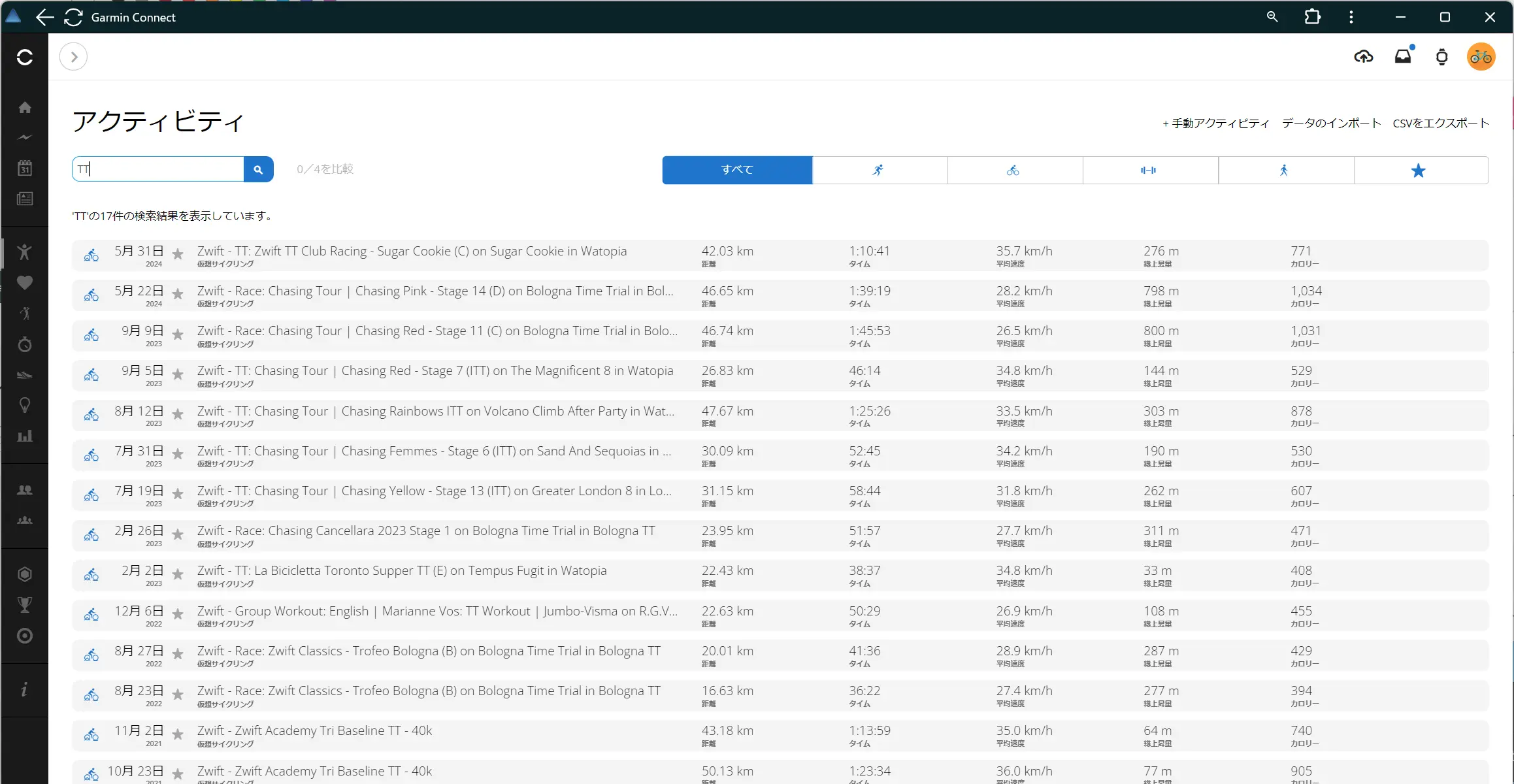This screenshot has width=1514, height=784.
Task: Favorite the 12月 6日 Group Workout star
Action: [x=177, y=614]
